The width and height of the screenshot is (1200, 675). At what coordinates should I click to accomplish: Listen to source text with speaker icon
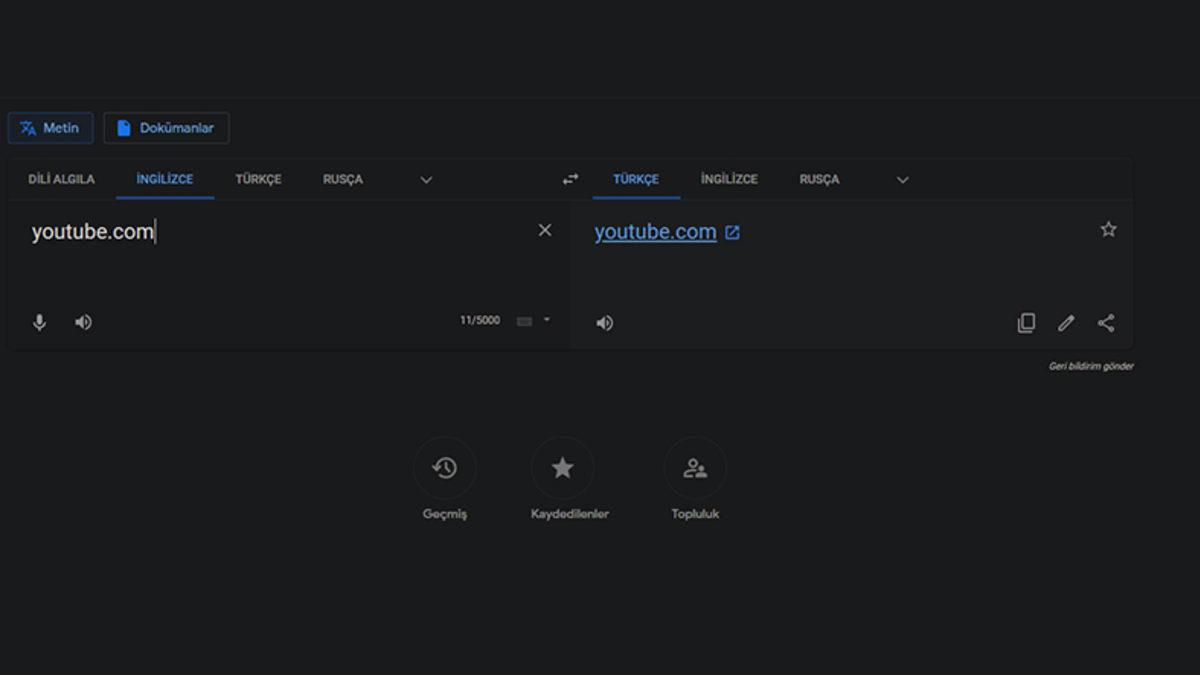coord(84,322)
